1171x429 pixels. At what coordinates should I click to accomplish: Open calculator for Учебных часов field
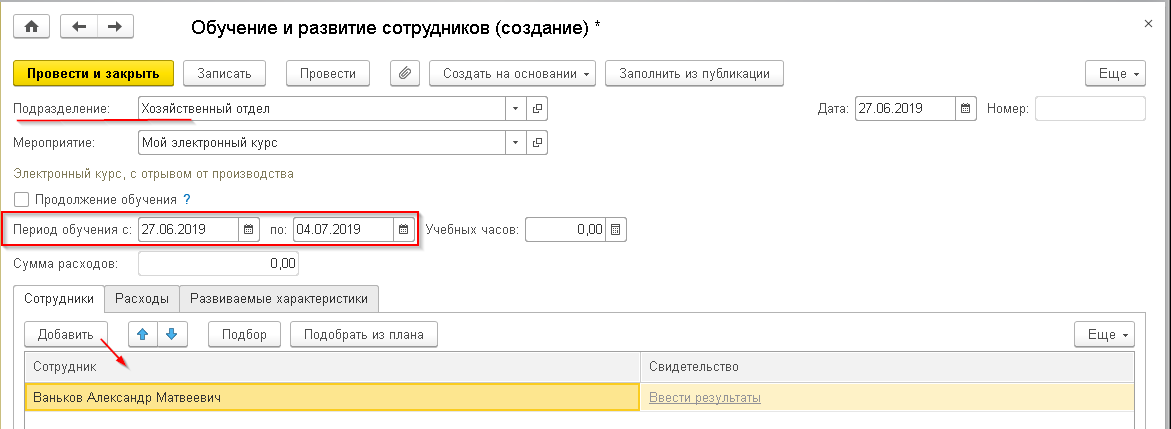[616, 229]
